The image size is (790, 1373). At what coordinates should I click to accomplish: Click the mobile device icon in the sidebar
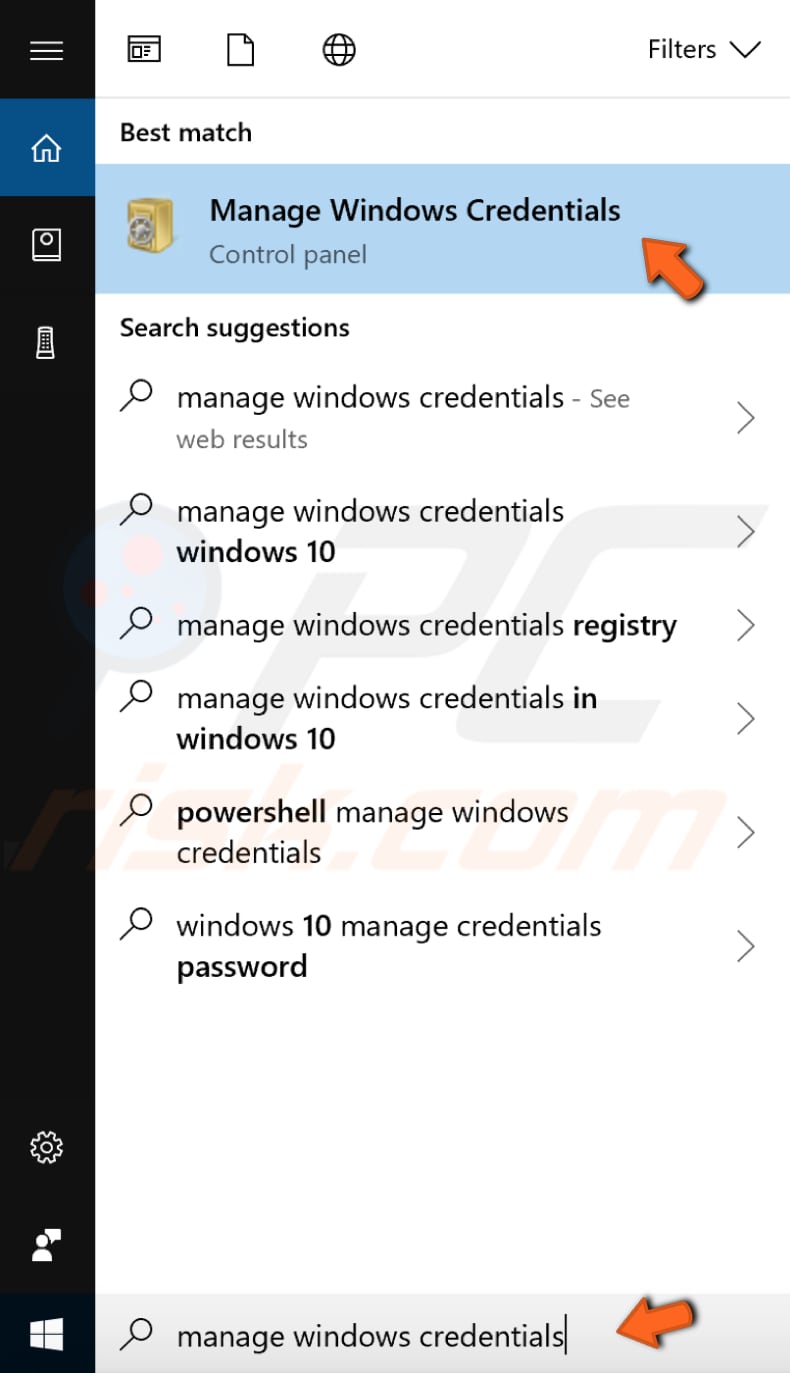click(x=46, y=341)
